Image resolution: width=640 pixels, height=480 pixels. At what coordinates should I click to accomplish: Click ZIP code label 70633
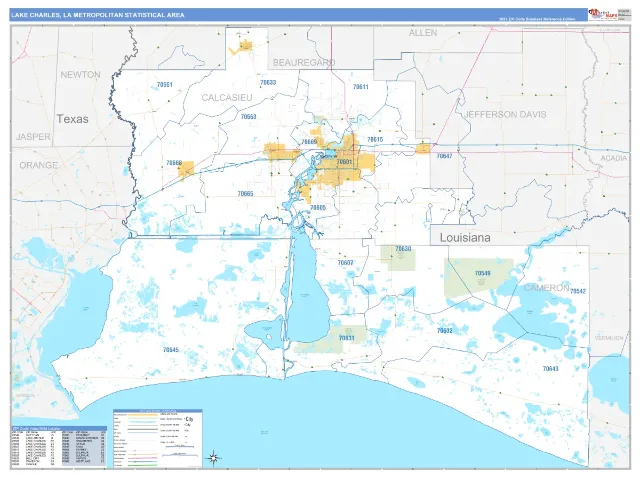(x=268, y=82)
